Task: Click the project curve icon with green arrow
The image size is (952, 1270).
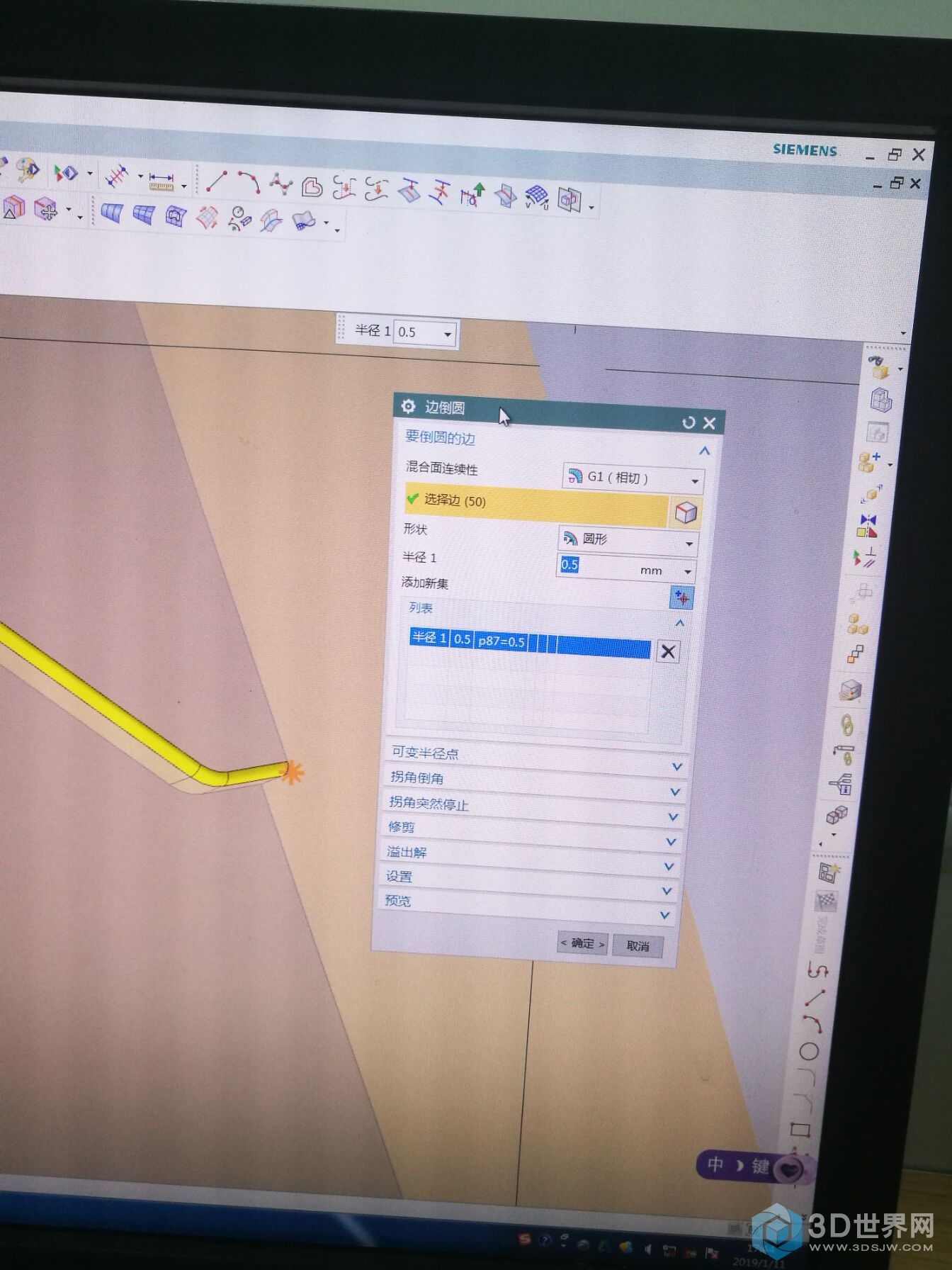Action: pyautogui.click(x=472, y=193)
